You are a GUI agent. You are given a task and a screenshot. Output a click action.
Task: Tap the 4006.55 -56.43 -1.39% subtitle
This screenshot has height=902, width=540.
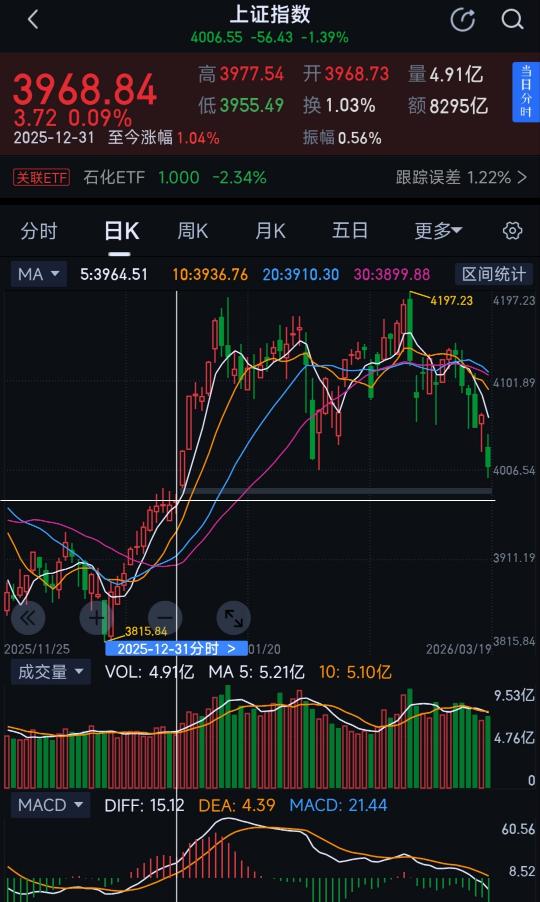point(270,38)
